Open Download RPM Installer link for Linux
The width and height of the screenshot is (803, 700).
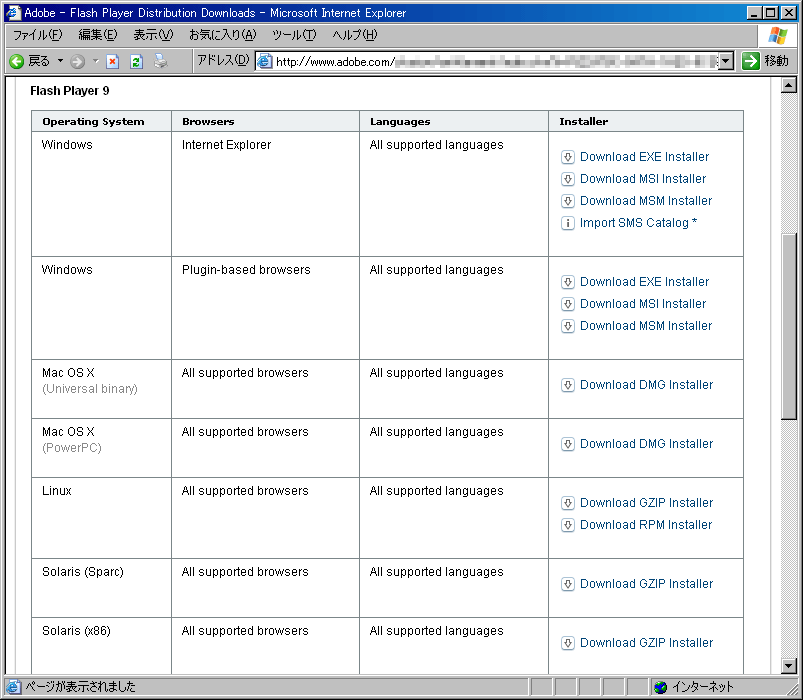(x=646, y=525)
